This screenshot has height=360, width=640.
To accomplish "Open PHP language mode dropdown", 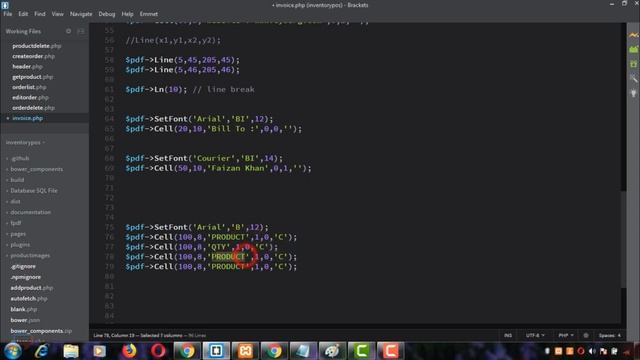I will 566,335.
